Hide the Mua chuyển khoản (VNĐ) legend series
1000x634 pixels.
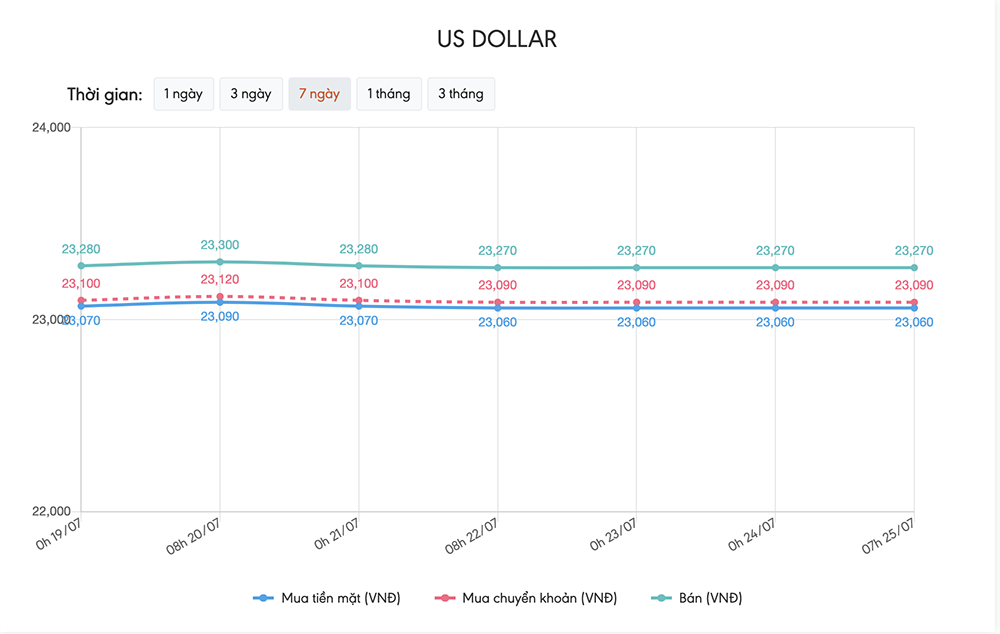(526, 598)
